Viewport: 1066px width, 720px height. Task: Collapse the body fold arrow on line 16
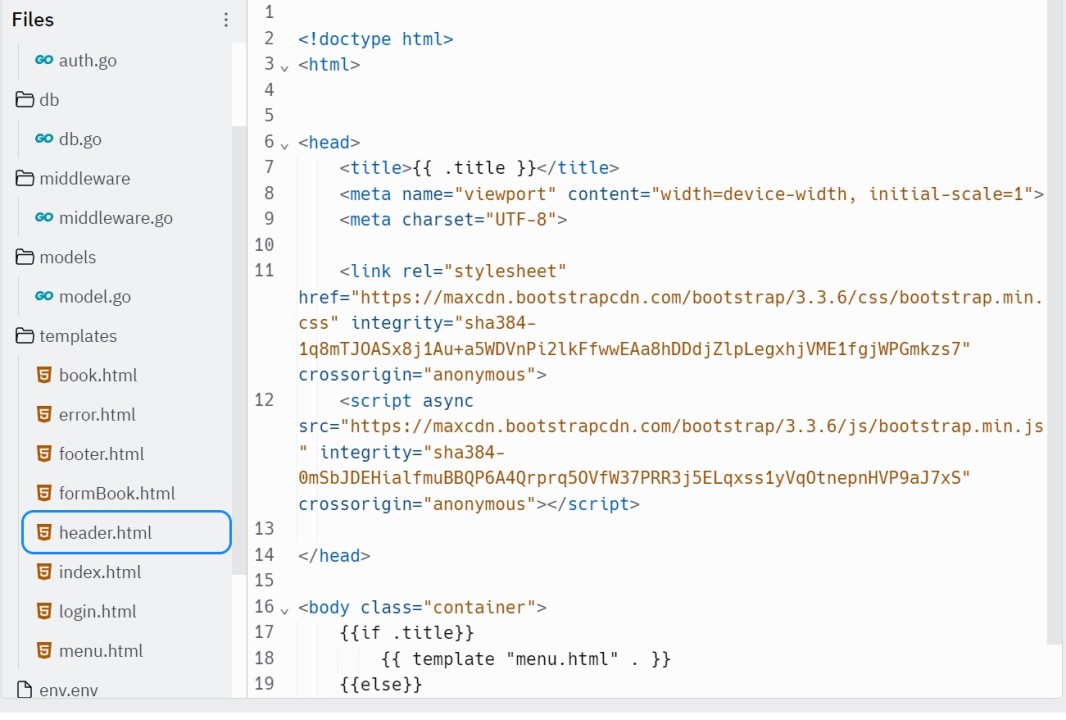(x=284, y=611)
